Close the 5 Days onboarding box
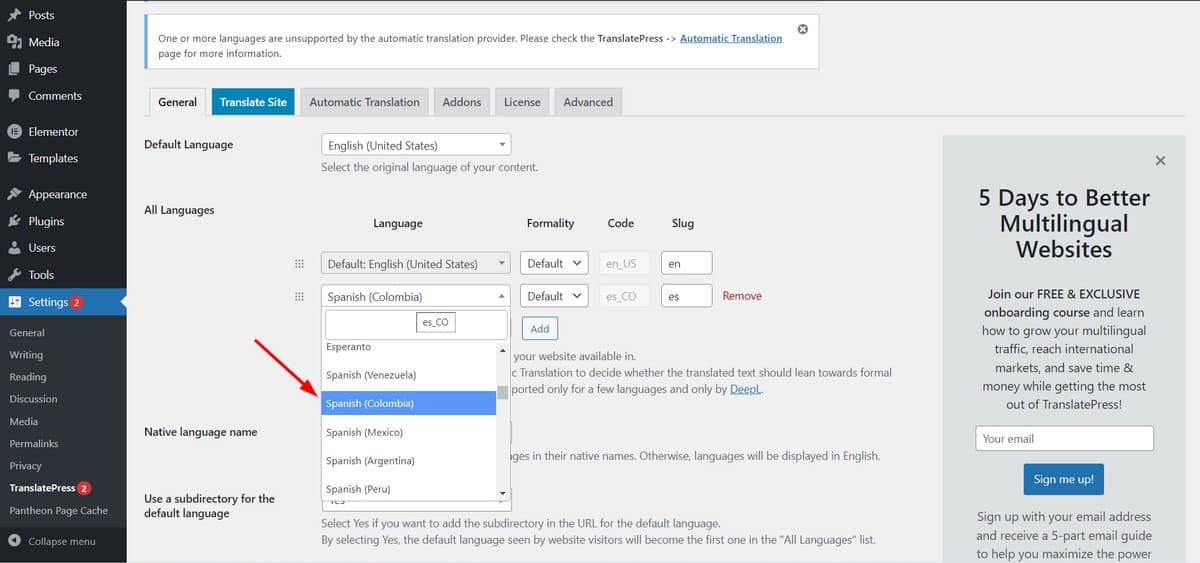 click(x=1160, y=160)
